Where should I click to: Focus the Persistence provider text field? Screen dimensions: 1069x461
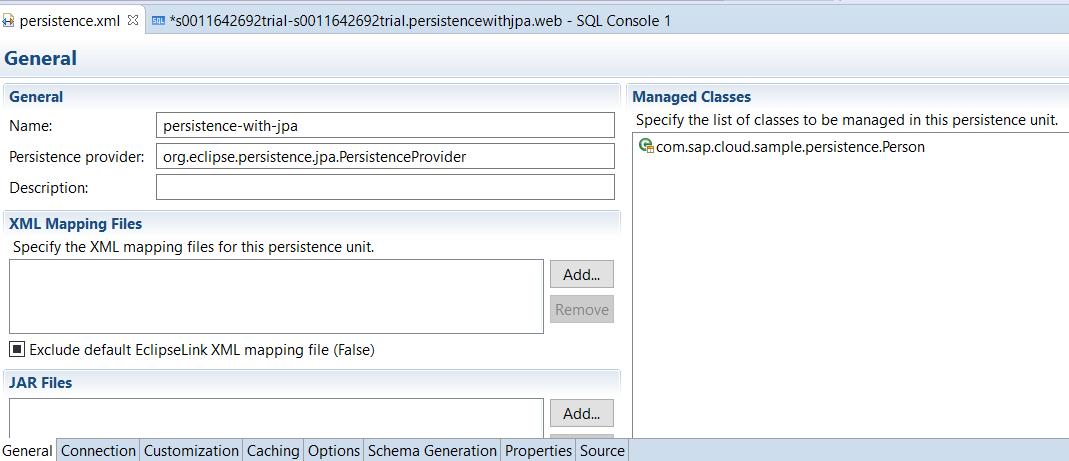(x=385, y=156)
